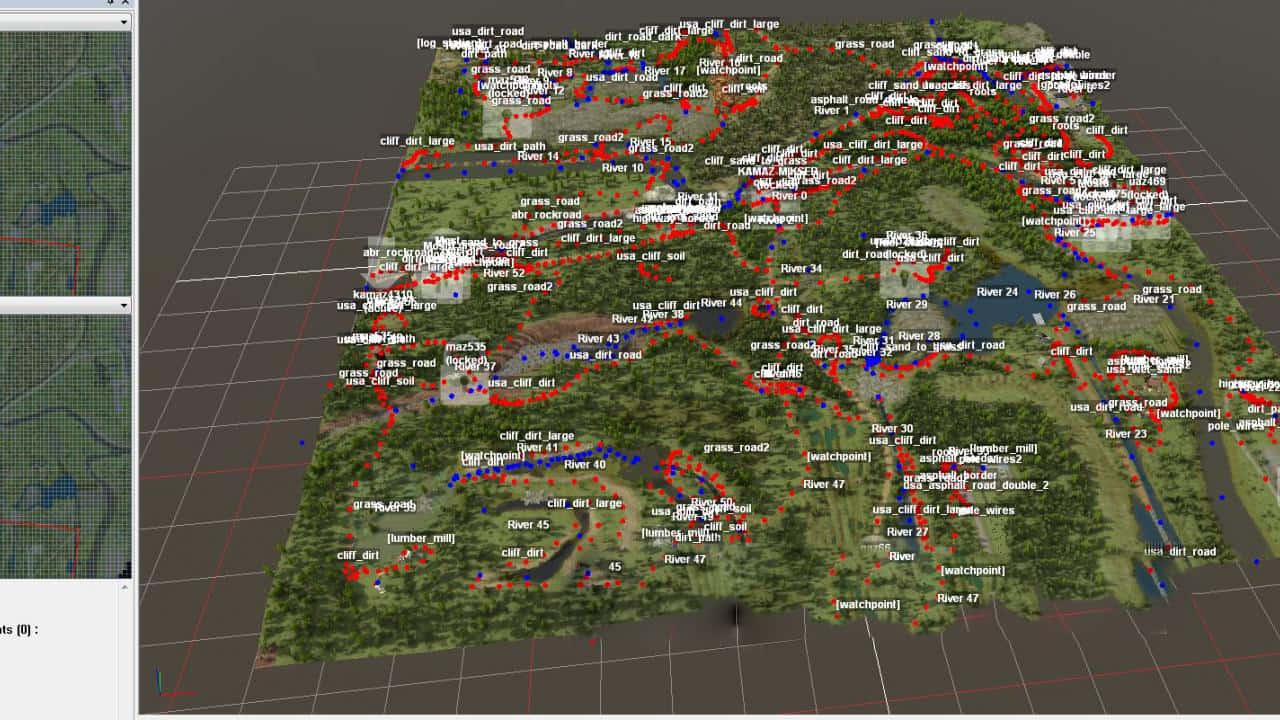Select the abr_rockroad road label
This screenshot has width=1280, height=720.
pos(546,214)
